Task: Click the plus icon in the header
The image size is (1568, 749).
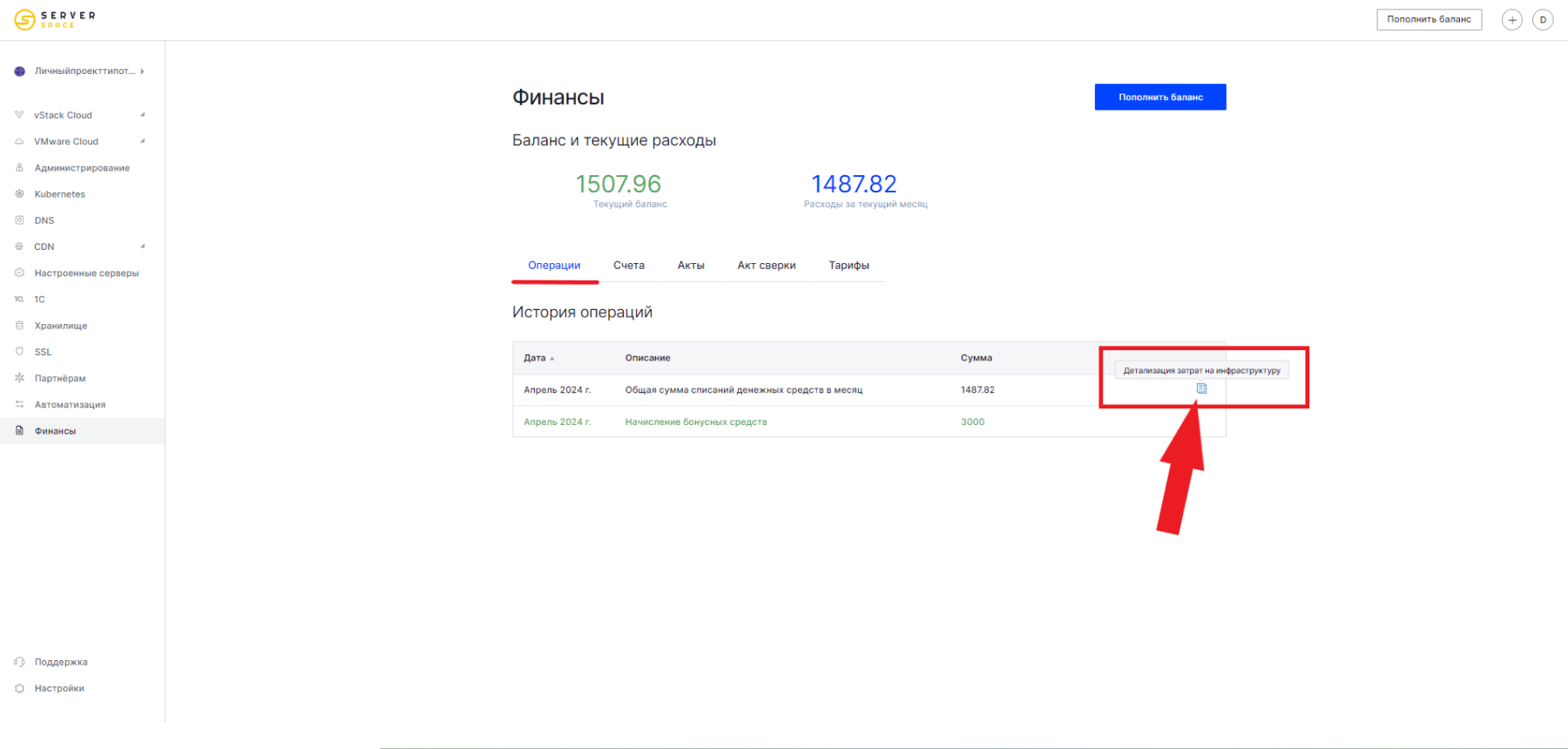Action: 1512,20
